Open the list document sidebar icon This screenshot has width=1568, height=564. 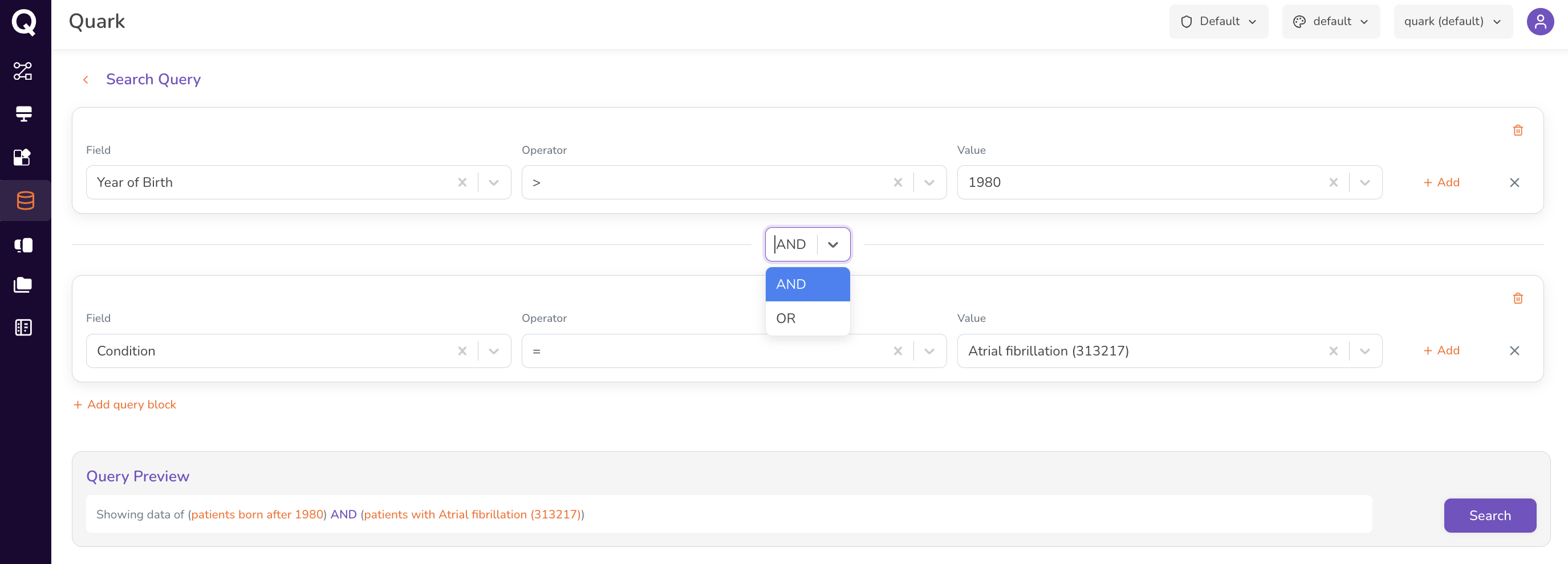(23, 328)
